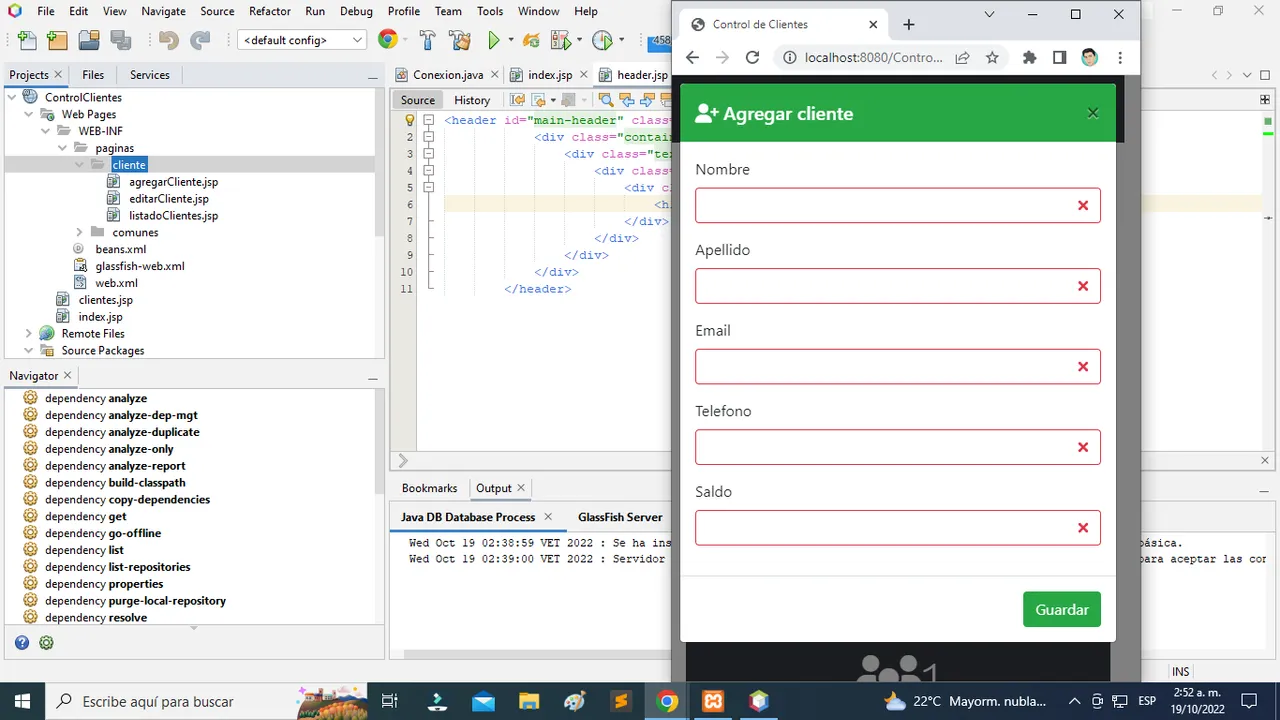Viewport: 1280px width, 720px height.
Task: Select glassfish-web.xml in project tree
Action: tap(140, 266)
